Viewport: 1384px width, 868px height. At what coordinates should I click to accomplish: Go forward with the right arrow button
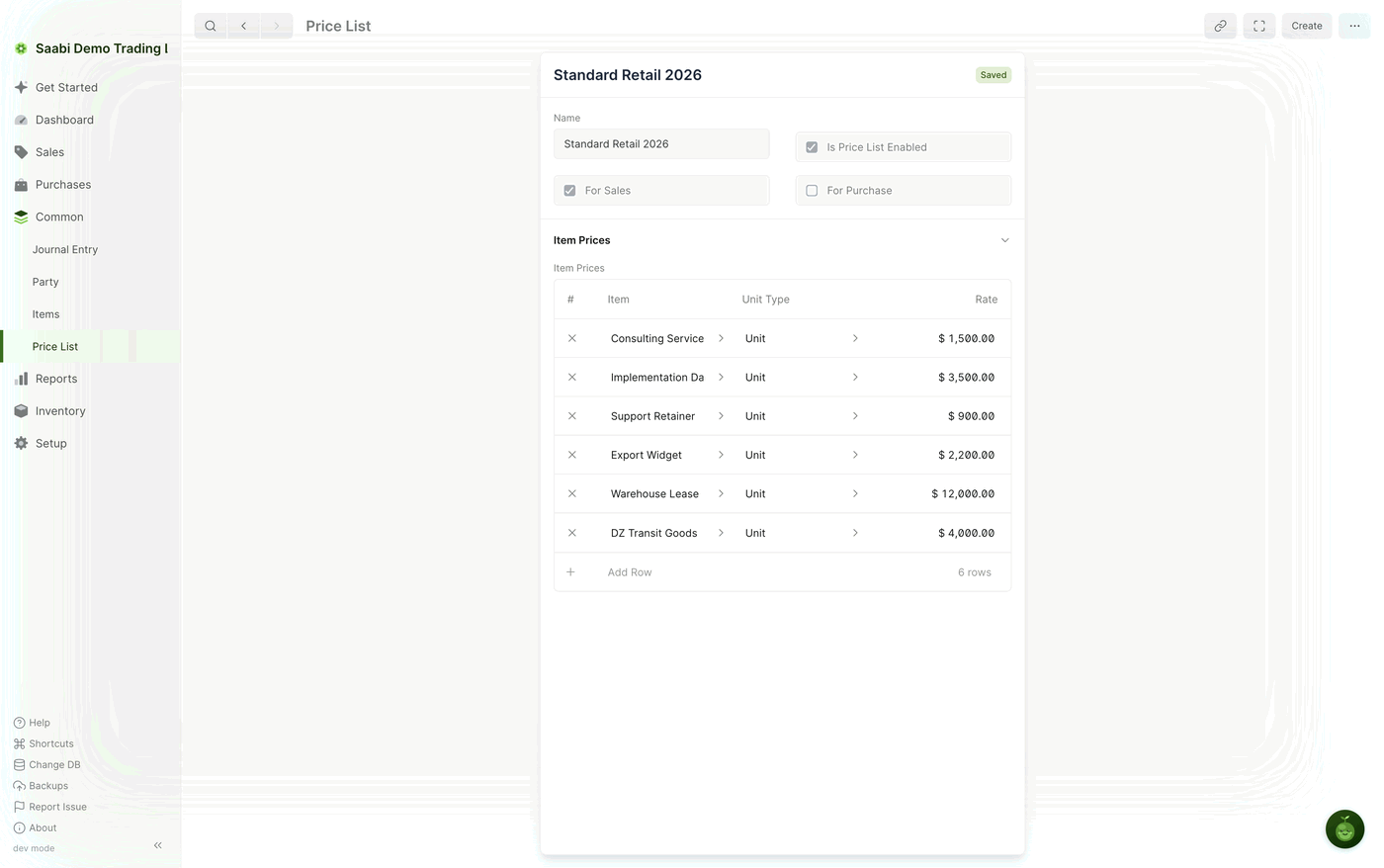pos(277,26)
